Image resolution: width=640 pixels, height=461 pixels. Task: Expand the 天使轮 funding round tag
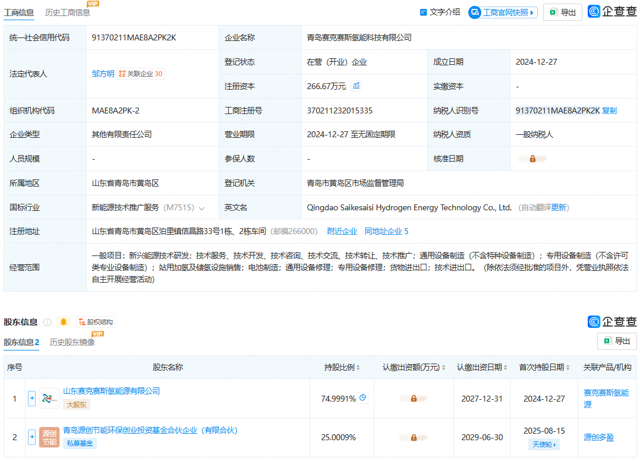click(544, 444)
